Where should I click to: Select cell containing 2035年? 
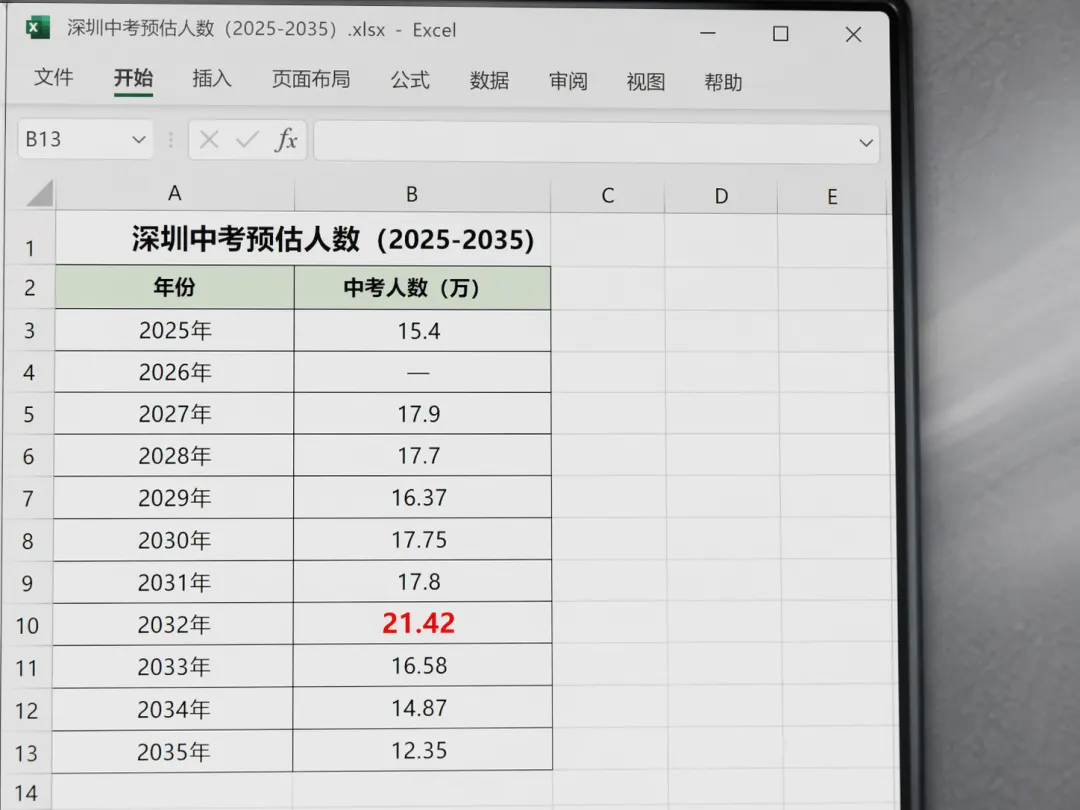pos(172,751)
